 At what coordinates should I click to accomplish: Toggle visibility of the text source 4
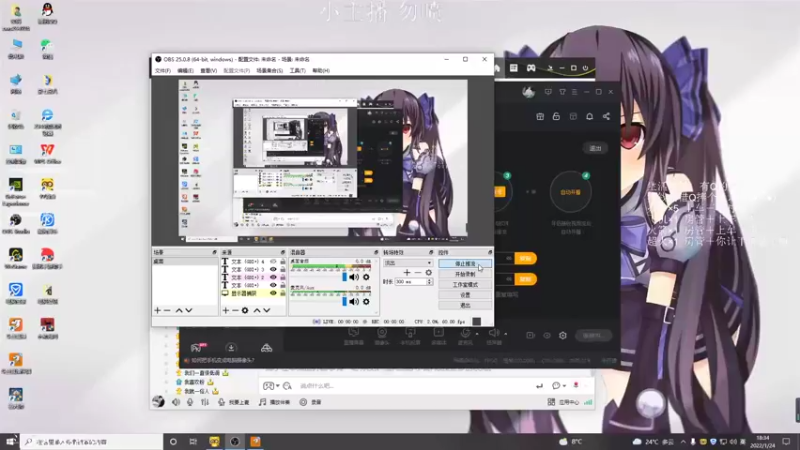273,262
